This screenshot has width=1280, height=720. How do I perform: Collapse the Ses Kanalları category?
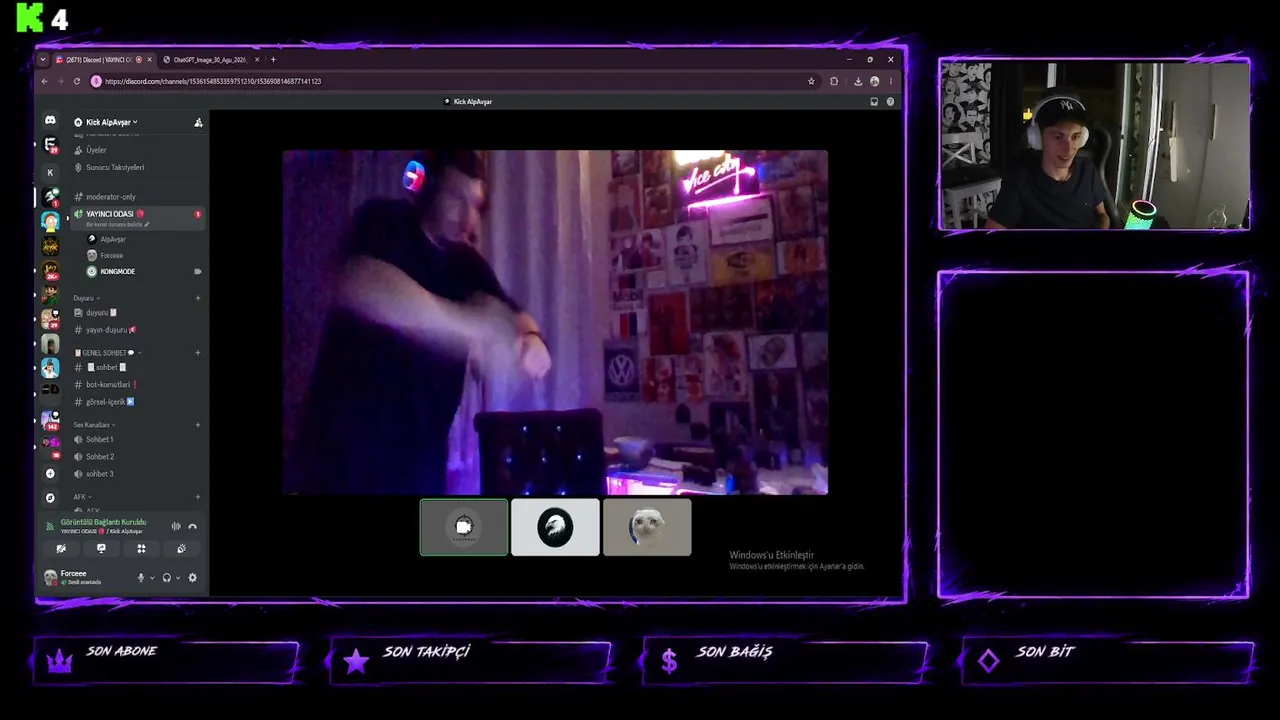93,425
